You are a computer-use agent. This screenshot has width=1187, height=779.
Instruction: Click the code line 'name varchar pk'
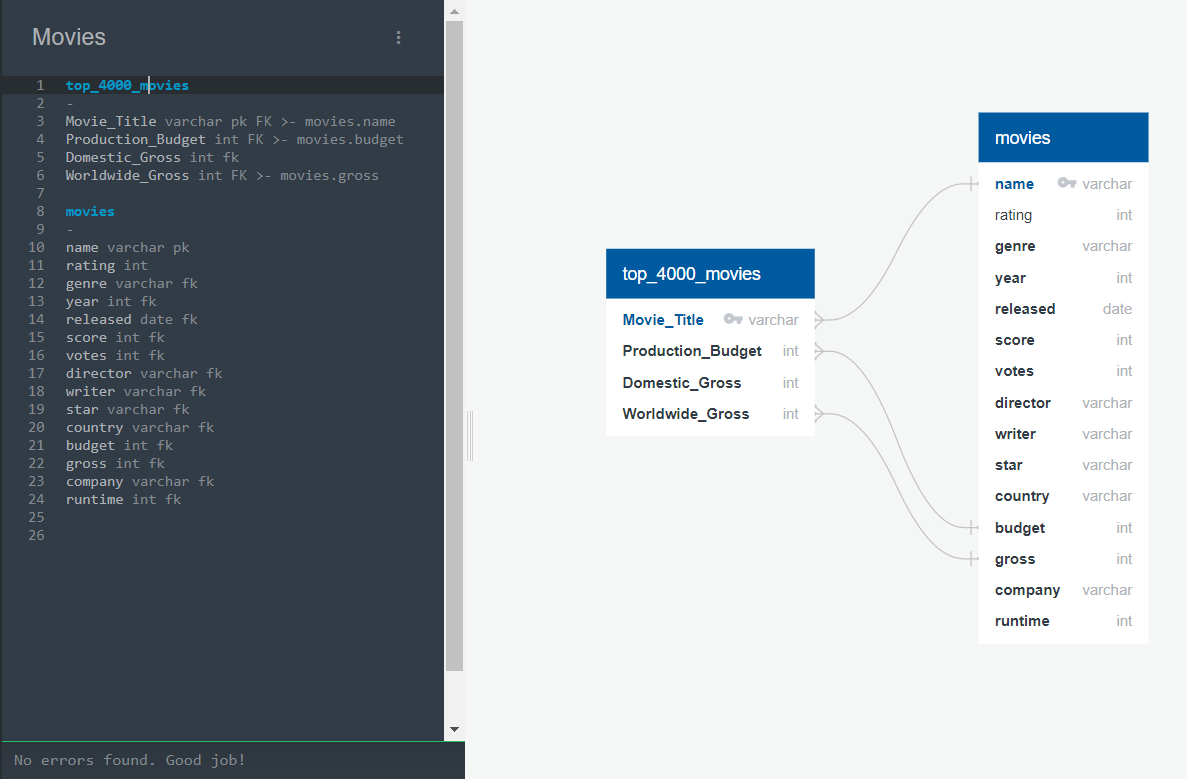click(x=127, y=248)
